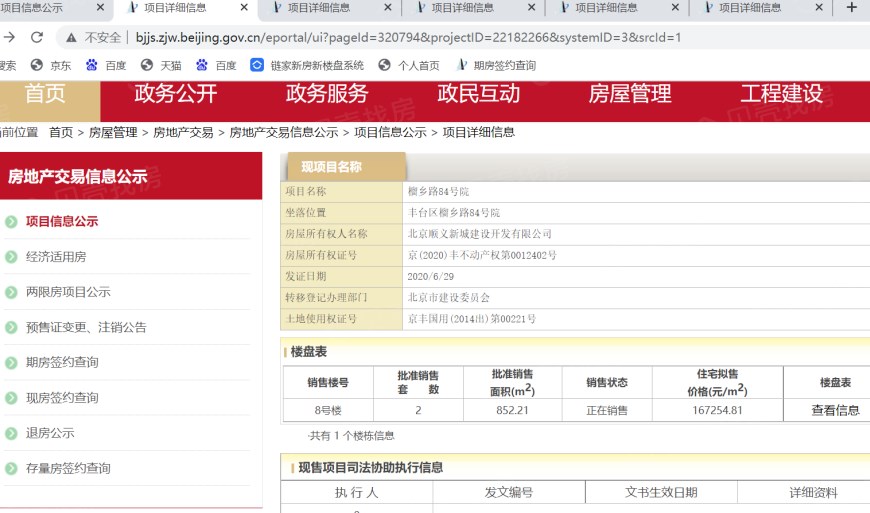Click the browser forward arrow
The width and height of the screenshot is (870, 513).
9,38
